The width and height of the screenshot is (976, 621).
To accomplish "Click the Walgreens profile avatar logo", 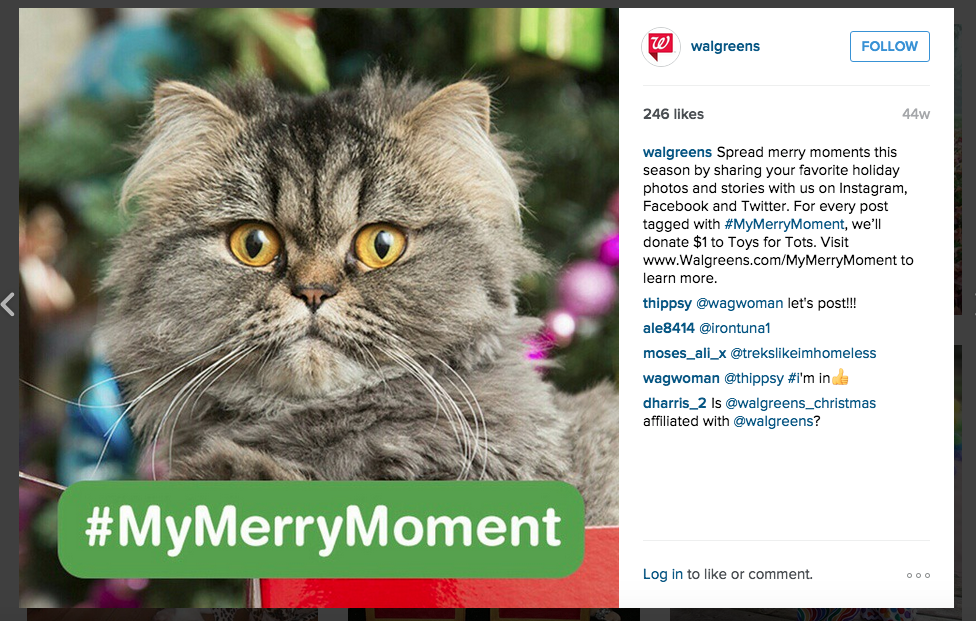I will pos(661,47).
